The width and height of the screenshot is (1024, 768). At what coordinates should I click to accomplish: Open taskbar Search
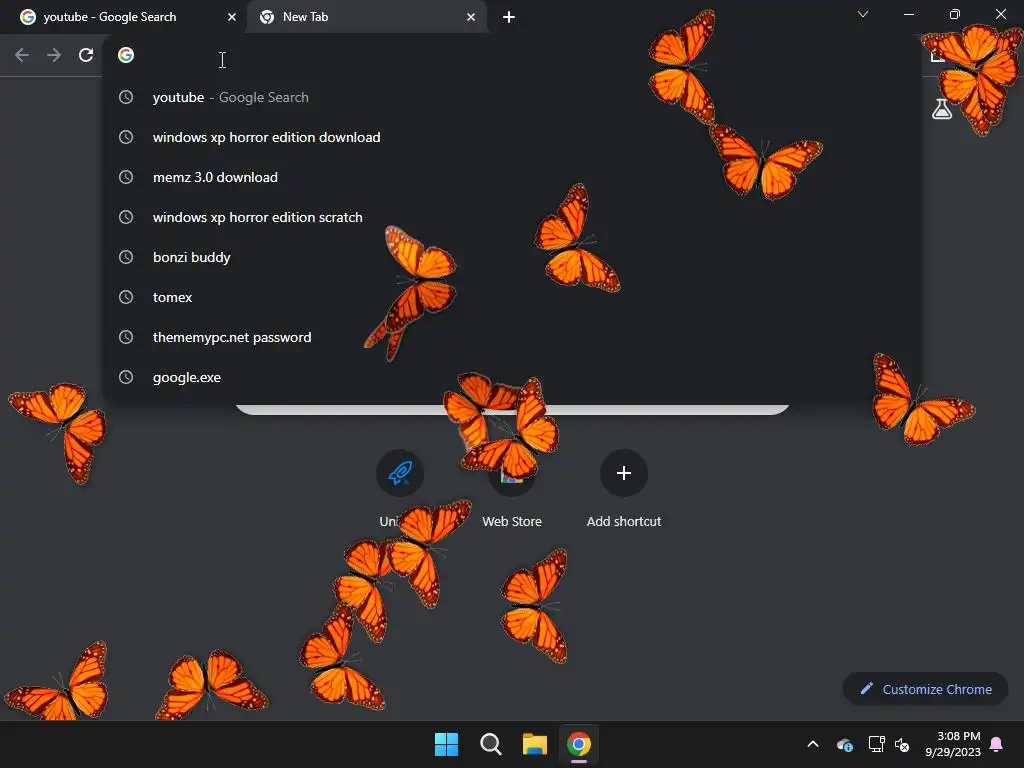pyautogui.click(x=490, y=744)
